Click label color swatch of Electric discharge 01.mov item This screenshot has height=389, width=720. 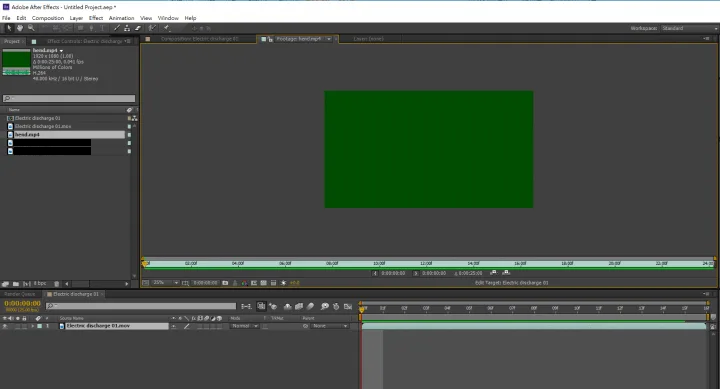(x=129, y=126)
